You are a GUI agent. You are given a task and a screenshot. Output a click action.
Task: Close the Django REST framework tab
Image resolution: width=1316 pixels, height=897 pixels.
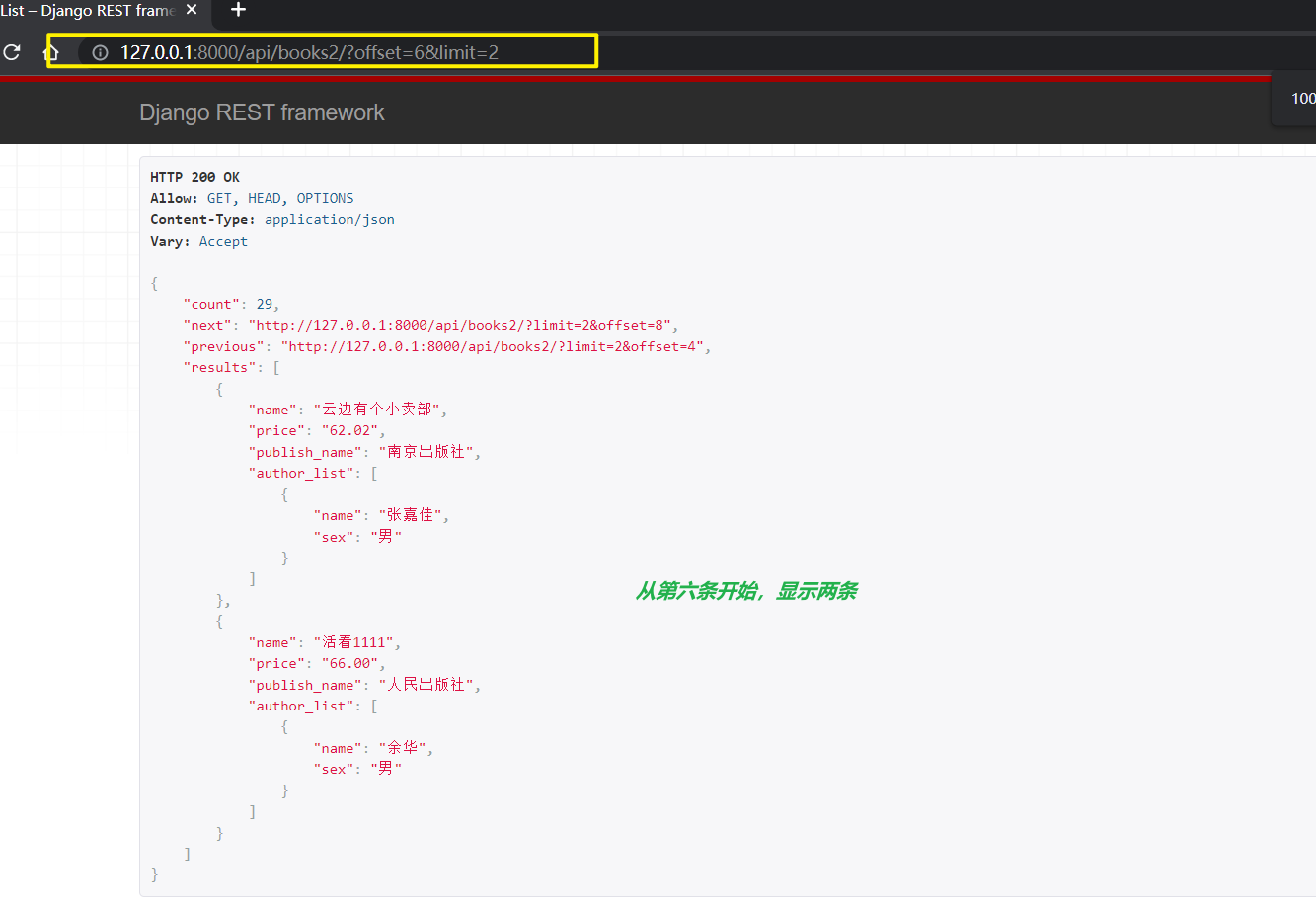click(x=192, y=10)
